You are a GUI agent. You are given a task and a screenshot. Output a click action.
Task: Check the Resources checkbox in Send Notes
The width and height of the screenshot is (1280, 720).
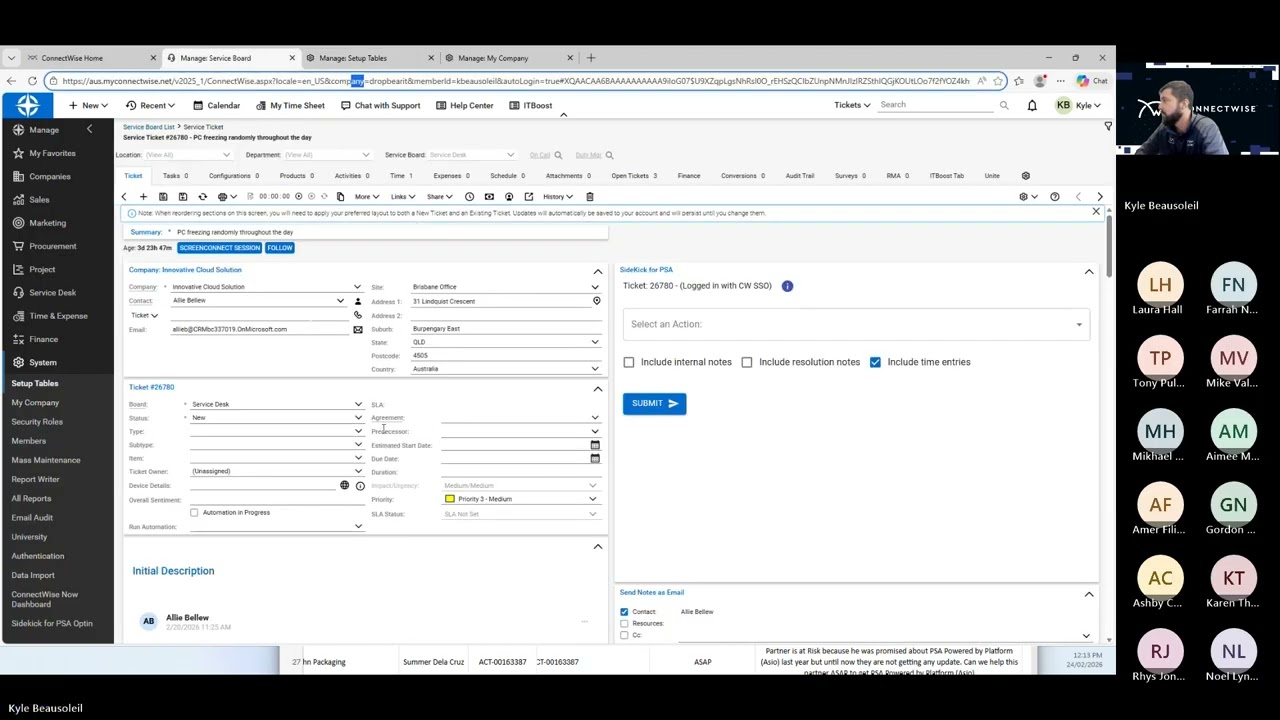(624, 624)
